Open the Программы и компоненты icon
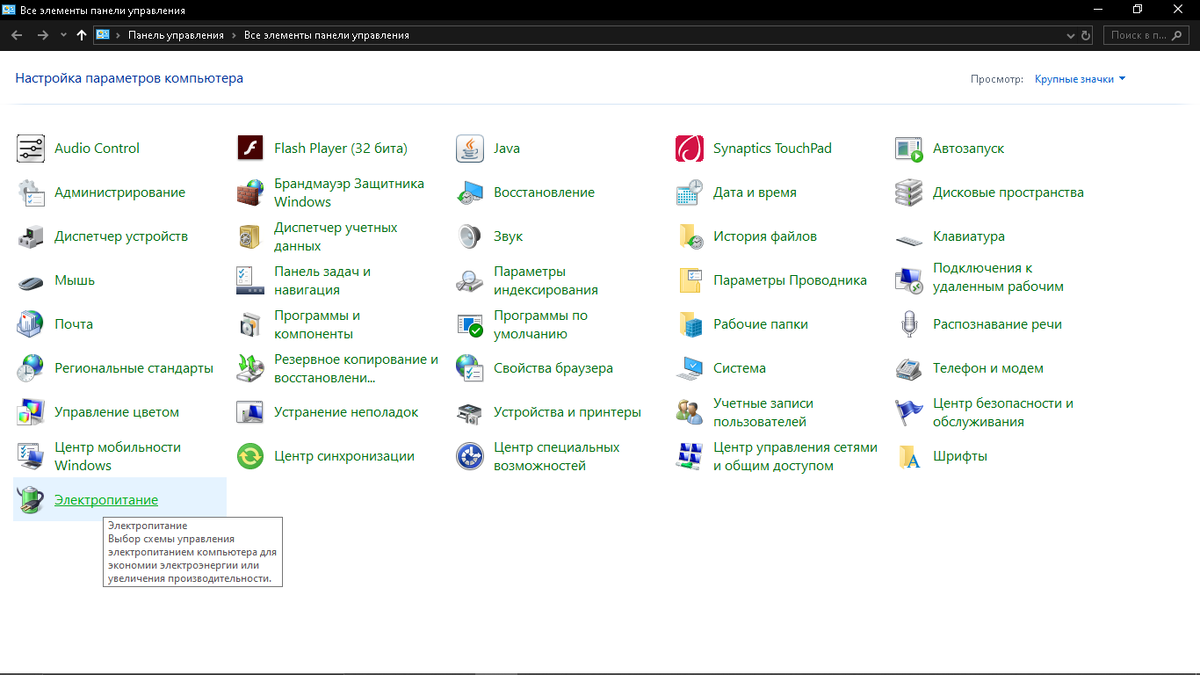This screenshot has width=1200, height=675. coord(250,324)
